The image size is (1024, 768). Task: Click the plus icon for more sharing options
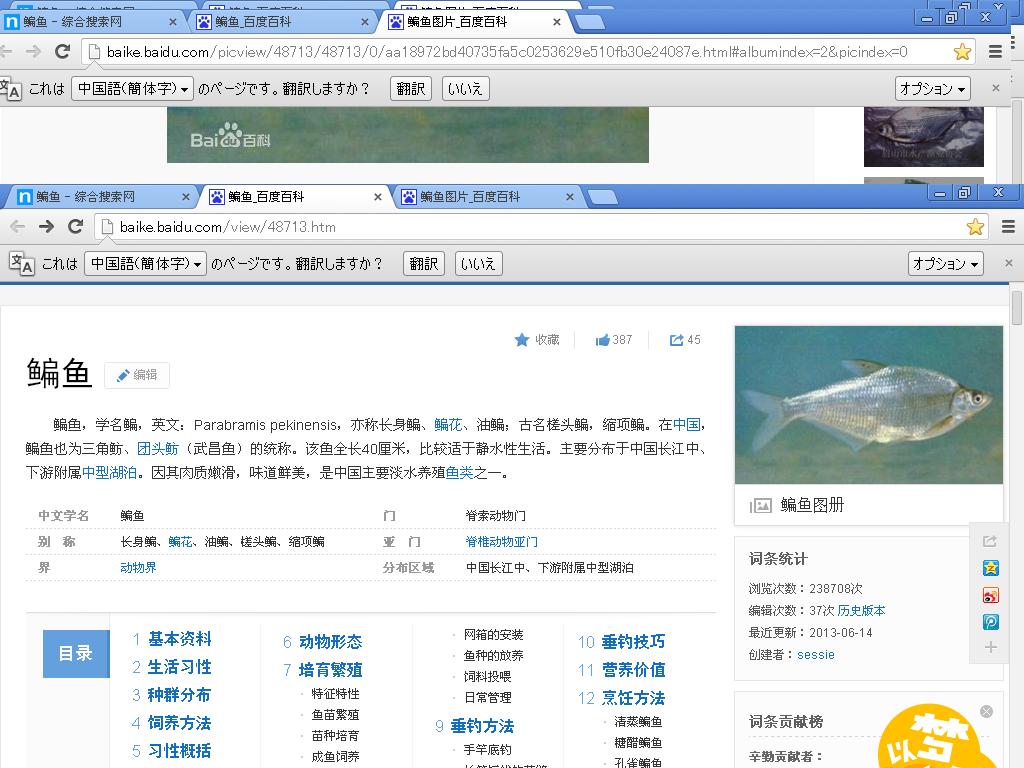coord(990,647)
